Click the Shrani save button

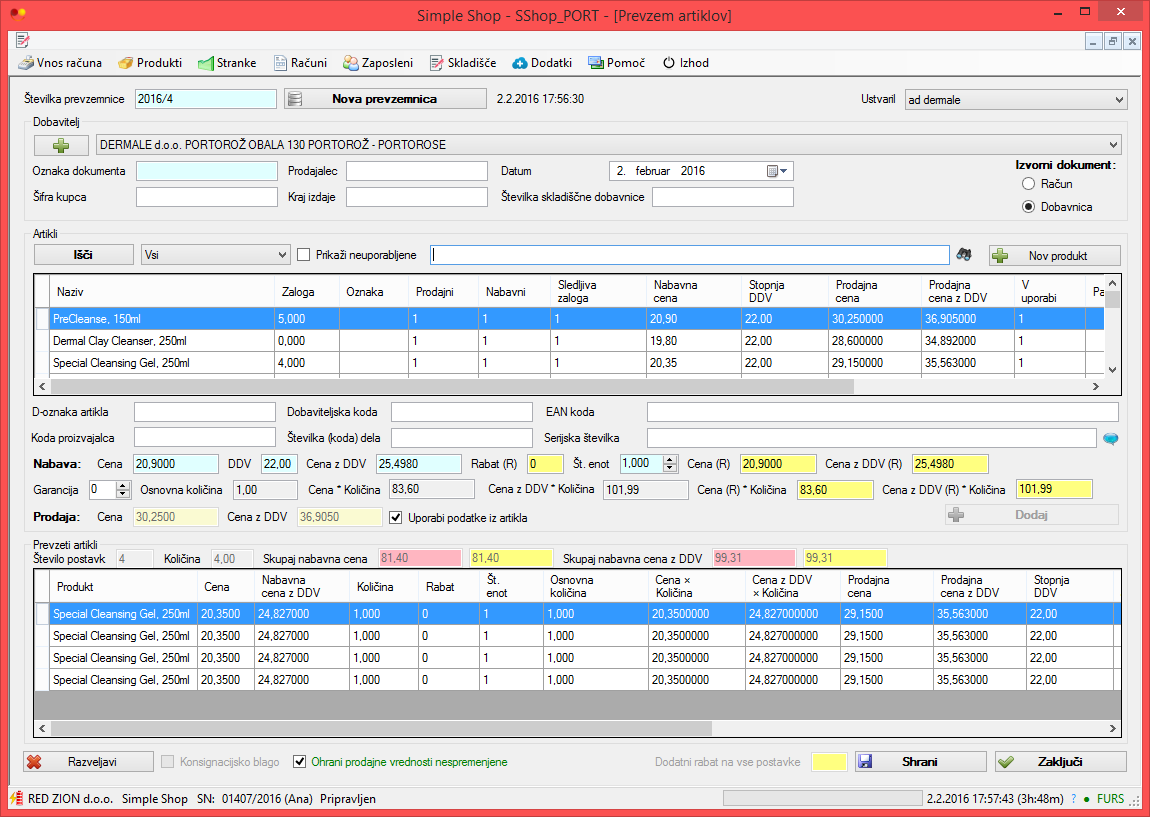pyautogui.click(x=920, y=762)
